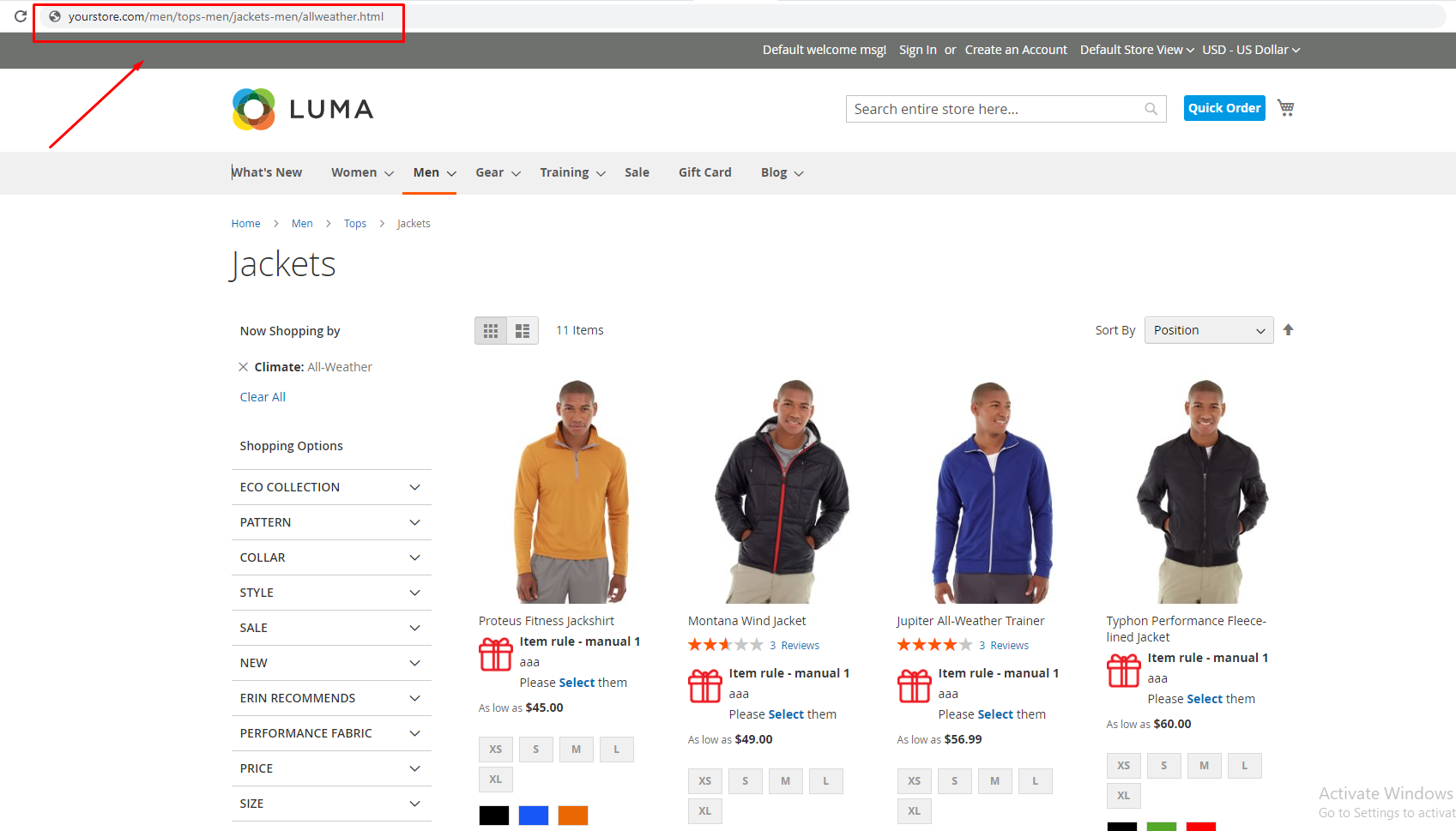Viewport: 1456px width, 831px height.
Task: Select size XS for Proteus Fitness Jackshirt
Action: pos(496,750)
